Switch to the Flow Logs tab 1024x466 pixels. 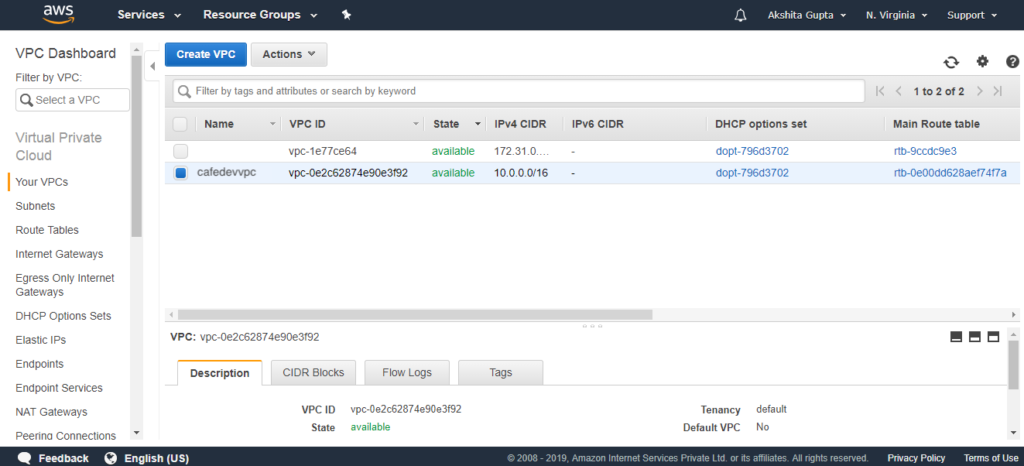pos(407,373)
